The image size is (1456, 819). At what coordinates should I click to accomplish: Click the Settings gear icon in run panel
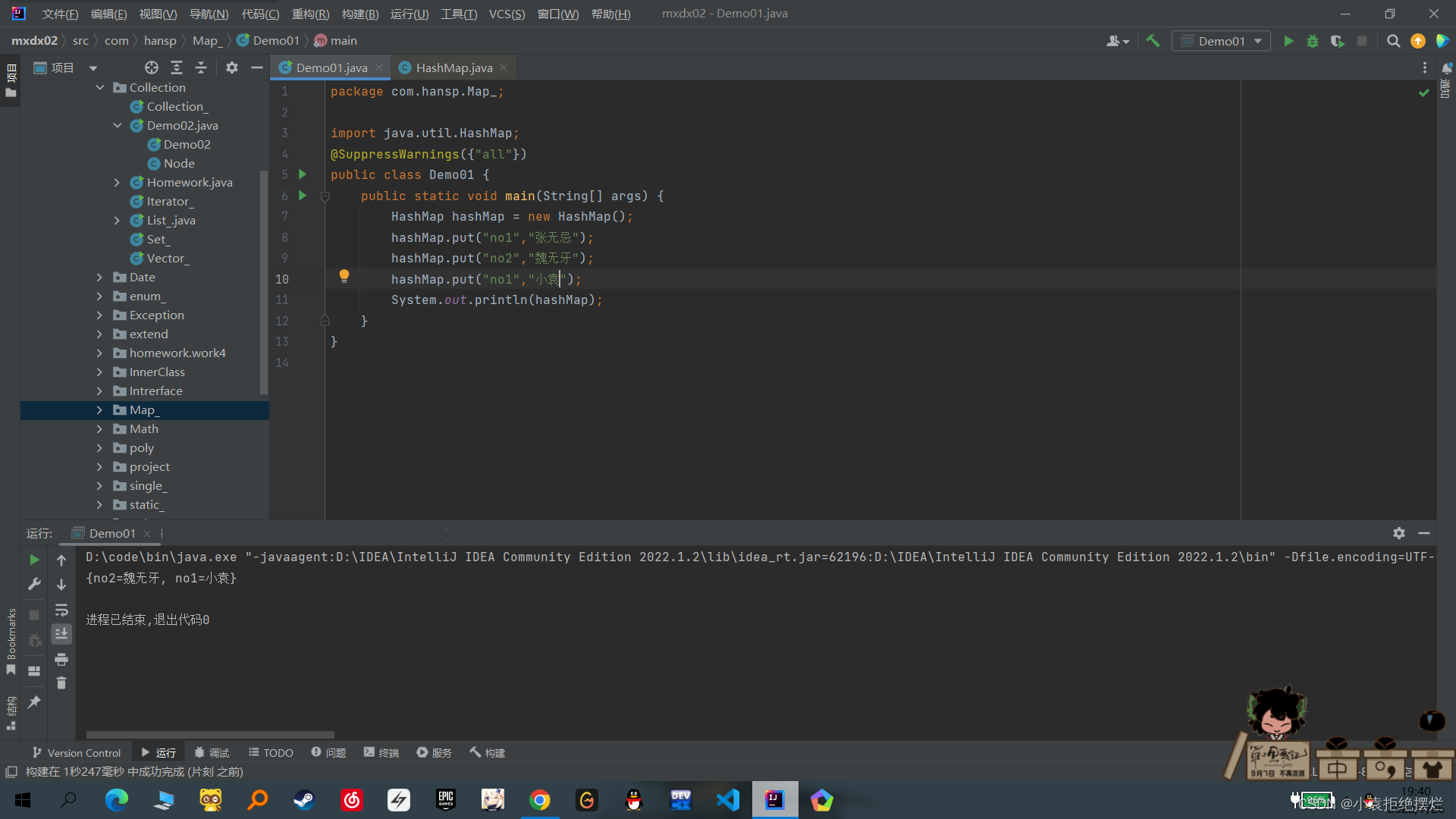click(x=1399, y=532)
